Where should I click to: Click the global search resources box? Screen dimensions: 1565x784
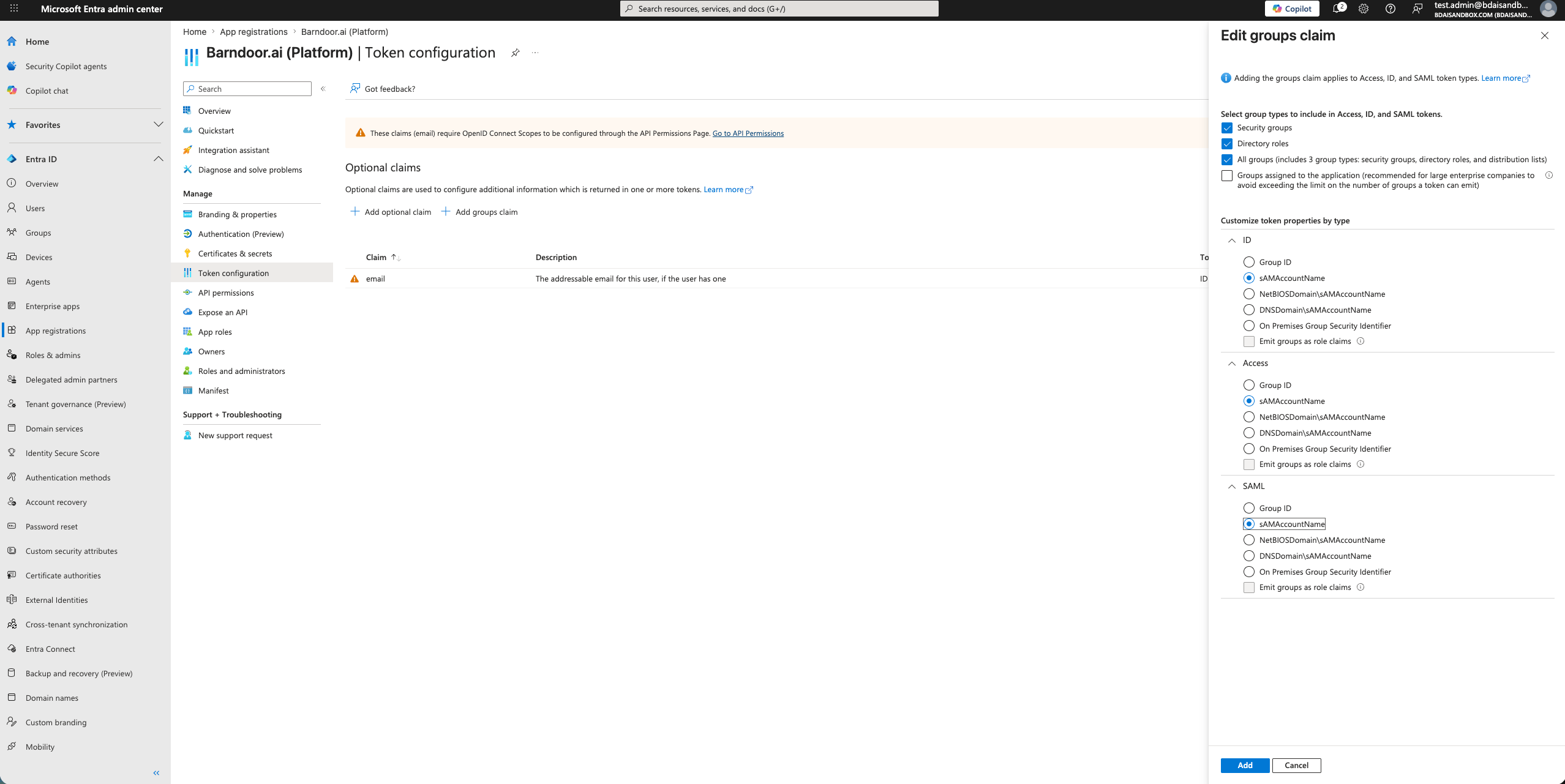click(x=779, y=9)
